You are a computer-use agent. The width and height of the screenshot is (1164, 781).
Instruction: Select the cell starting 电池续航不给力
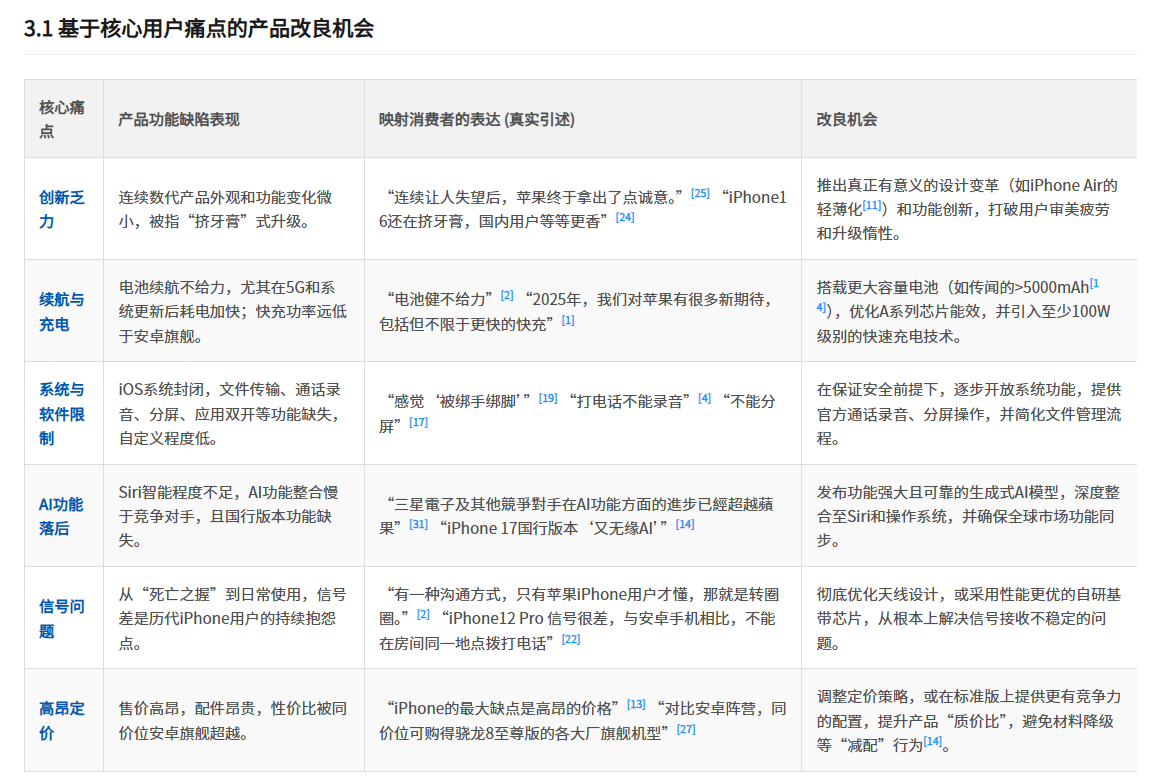coord(234,312)
